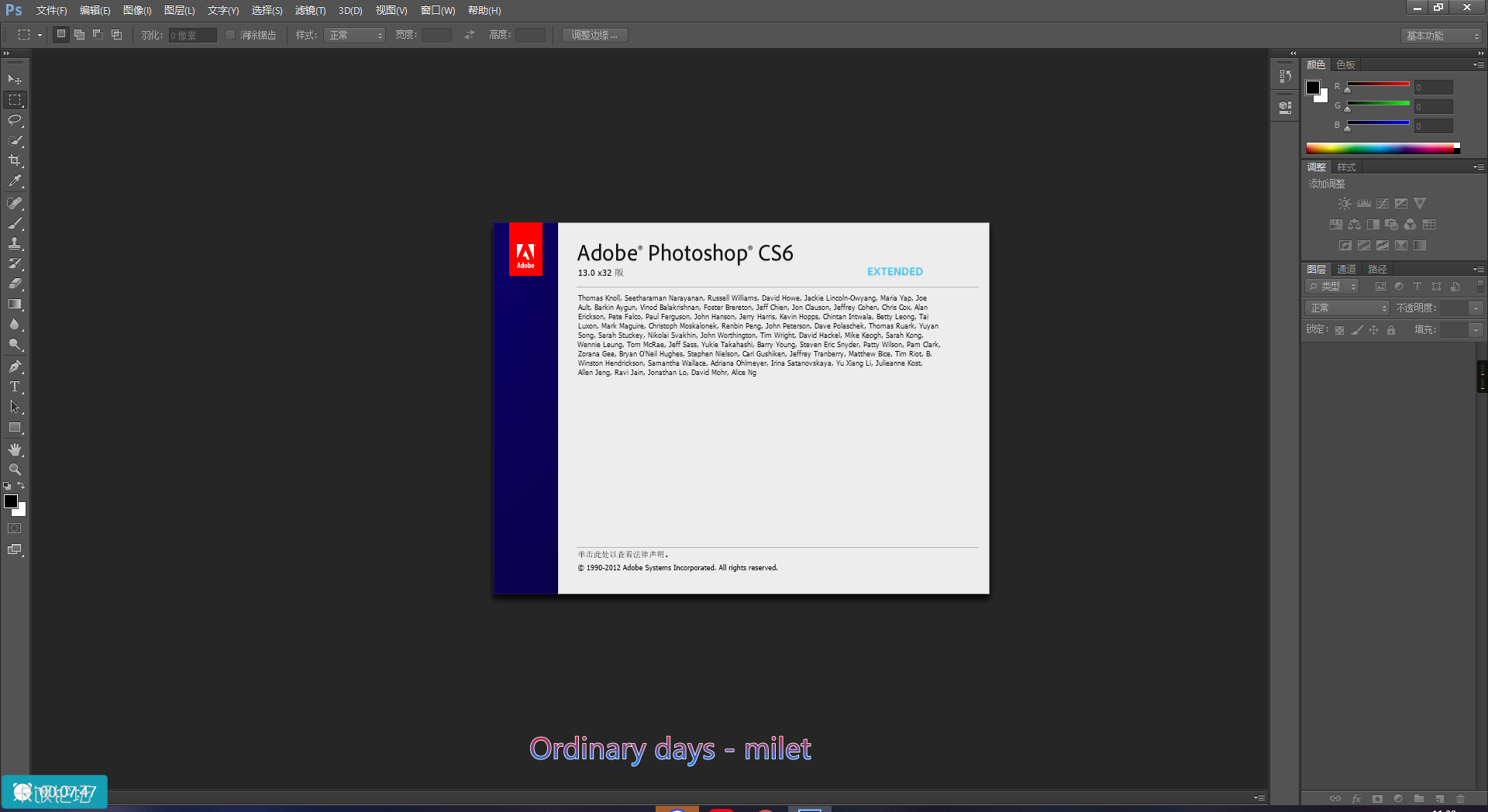
Task: Select the Move tool
Action: (15, 80)
